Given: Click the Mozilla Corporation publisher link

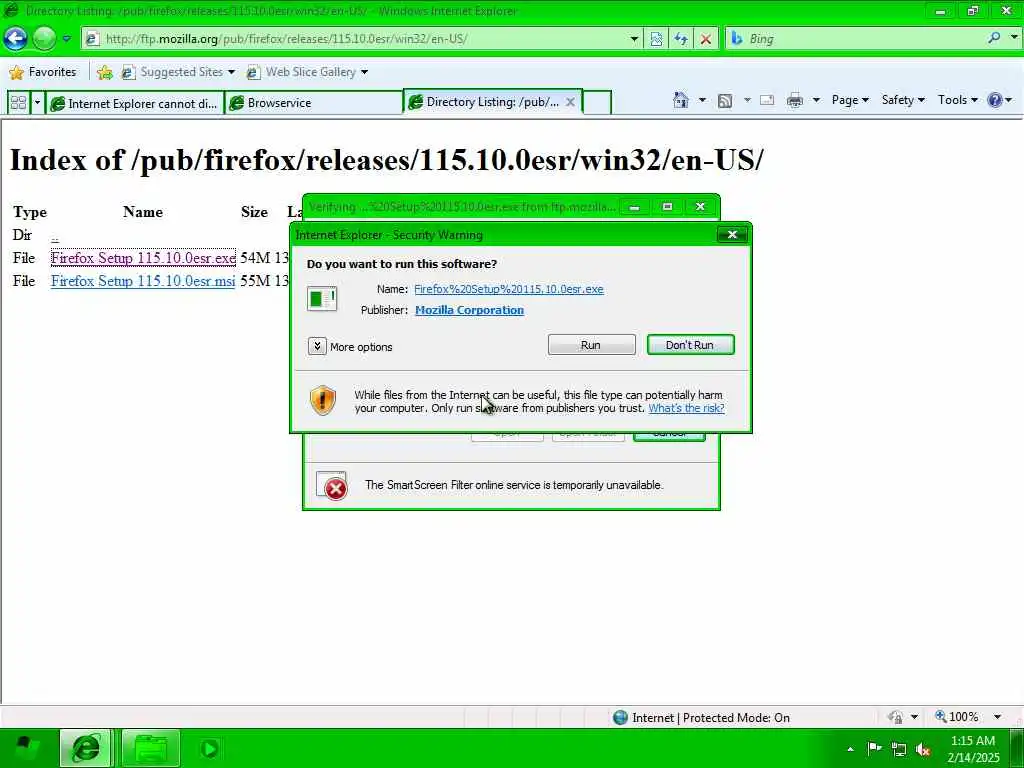Looking at the screenshot, I should pyautogui.click(x=470, y=310).
